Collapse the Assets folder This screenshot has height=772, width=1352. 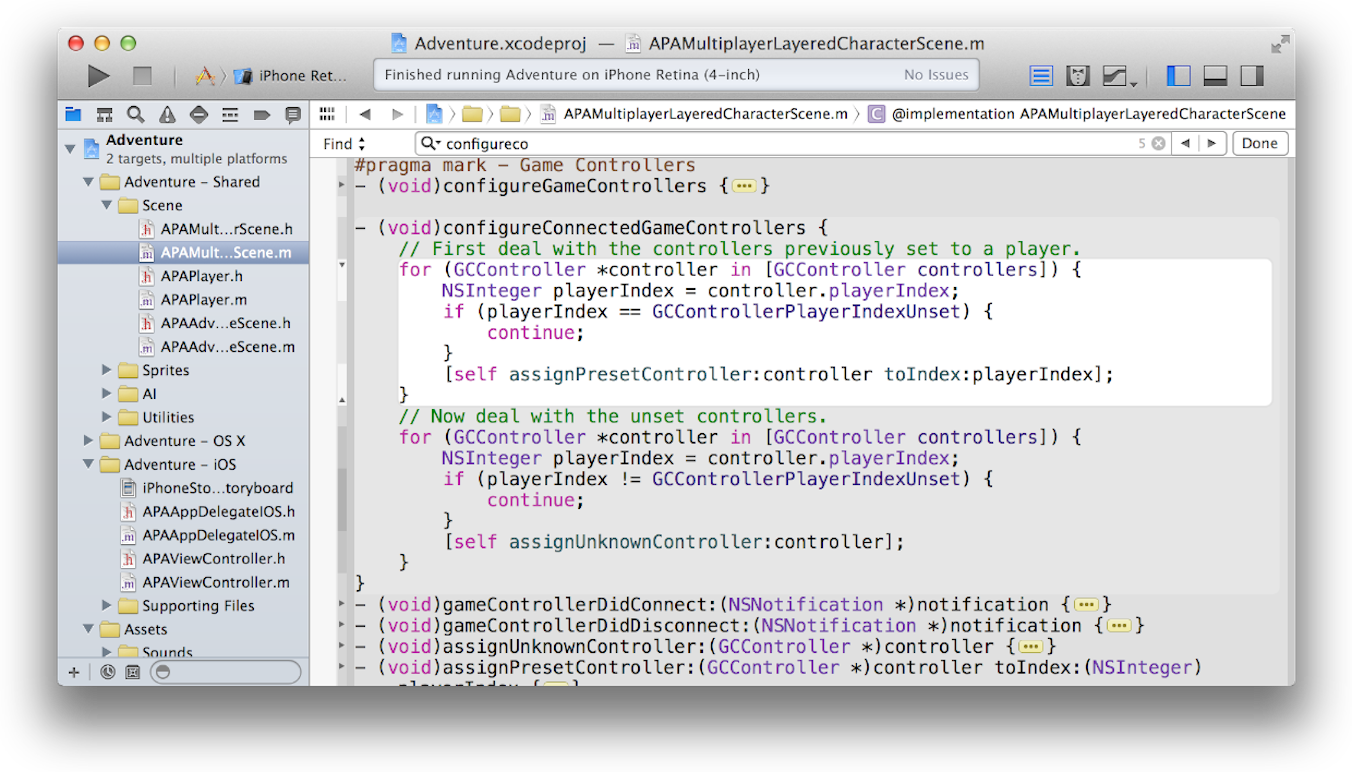tap(88, 629)
